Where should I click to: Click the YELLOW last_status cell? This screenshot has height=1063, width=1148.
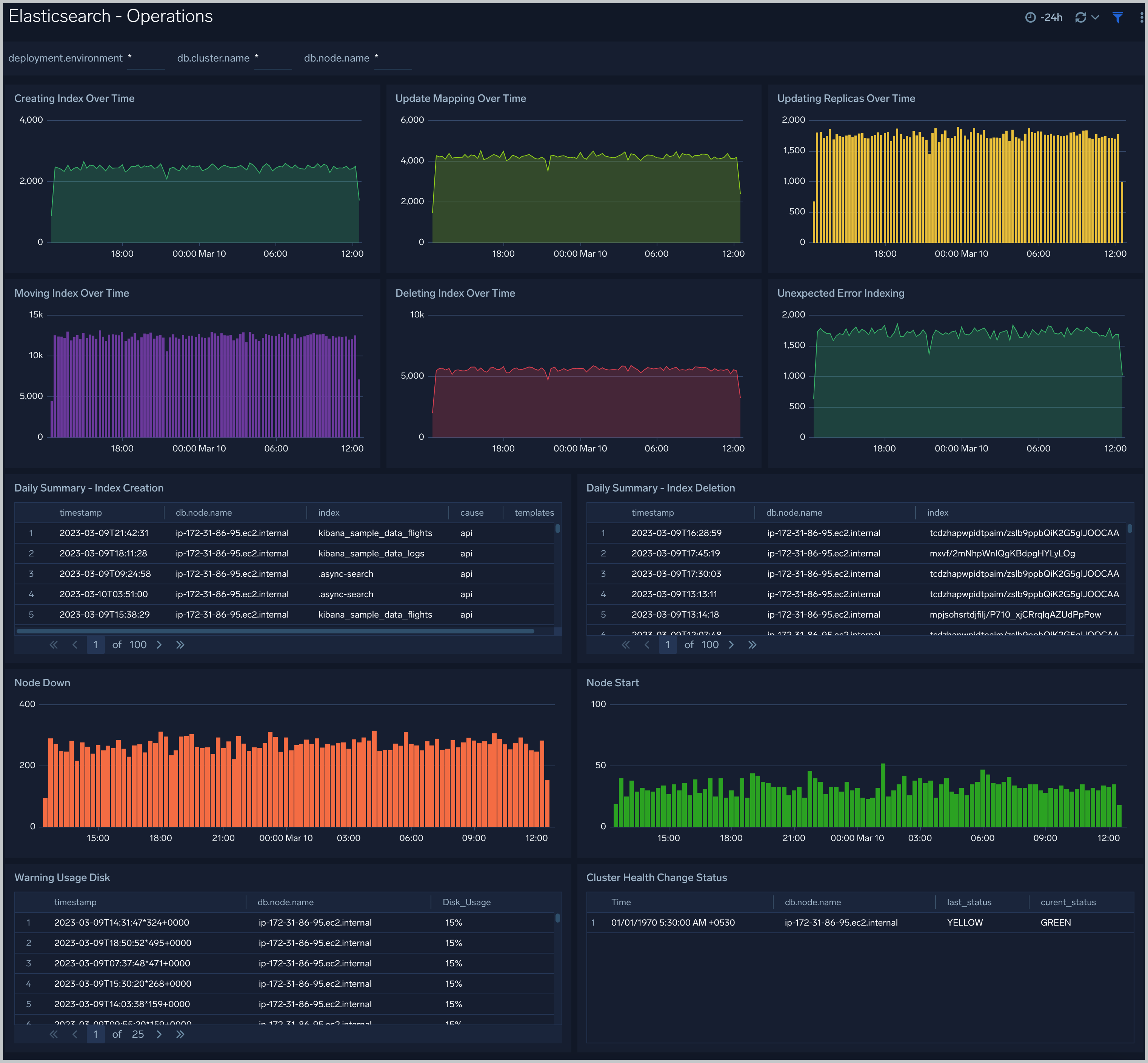pos(965,923)
